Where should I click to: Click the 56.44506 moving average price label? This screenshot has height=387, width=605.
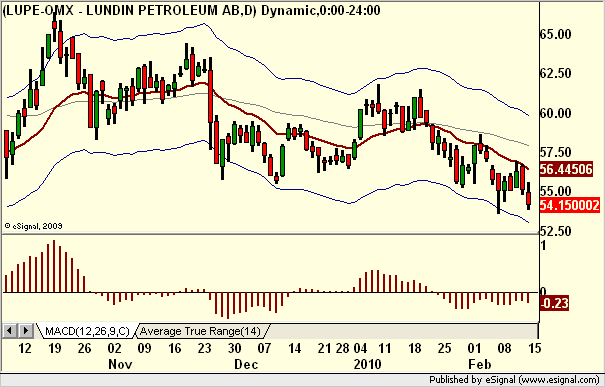[566, 169]
